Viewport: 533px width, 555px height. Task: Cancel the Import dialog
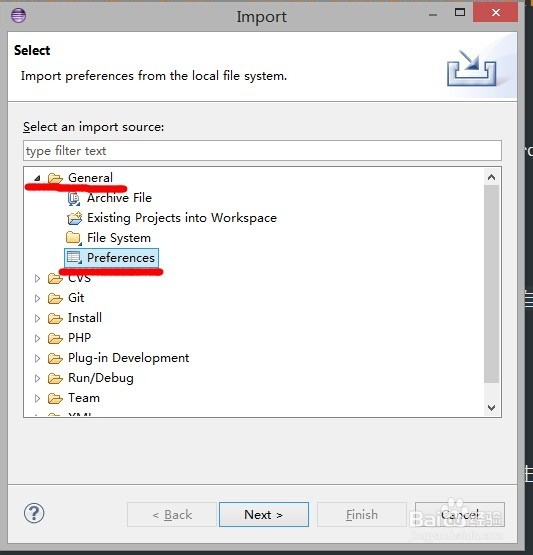click(x=460, y=514)
